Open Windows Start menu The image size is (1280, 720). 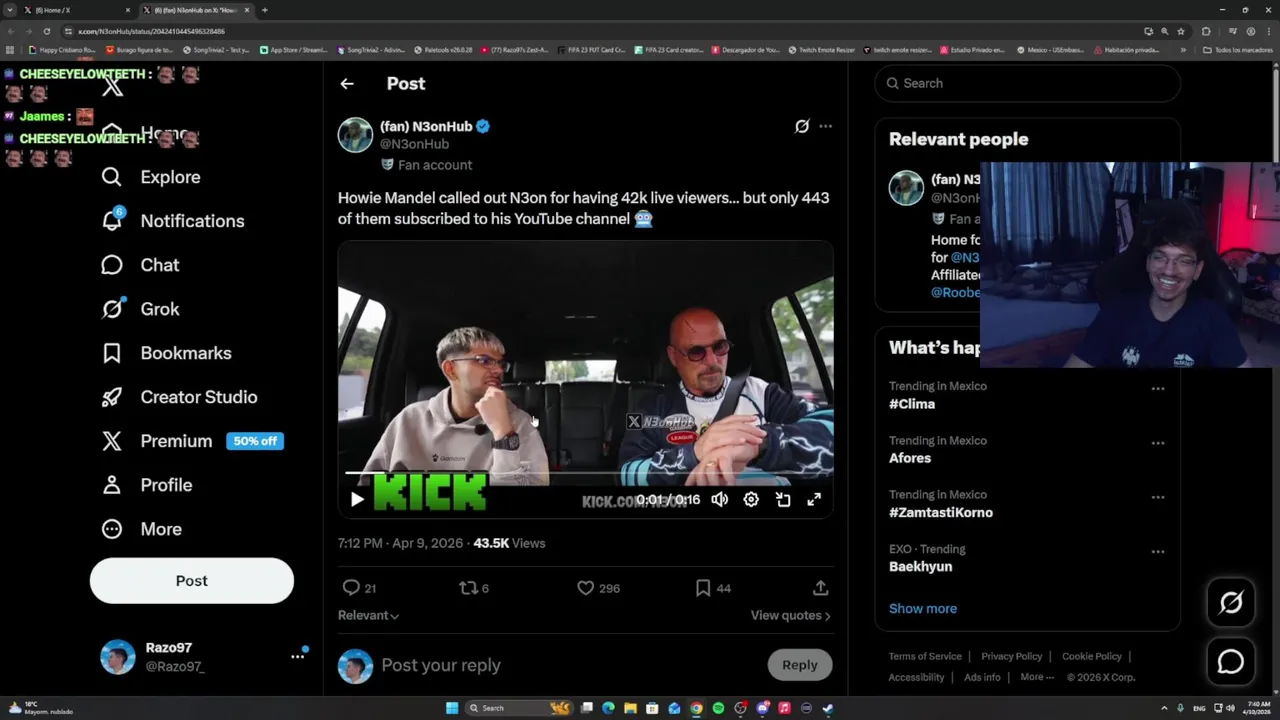pos(452,708)
